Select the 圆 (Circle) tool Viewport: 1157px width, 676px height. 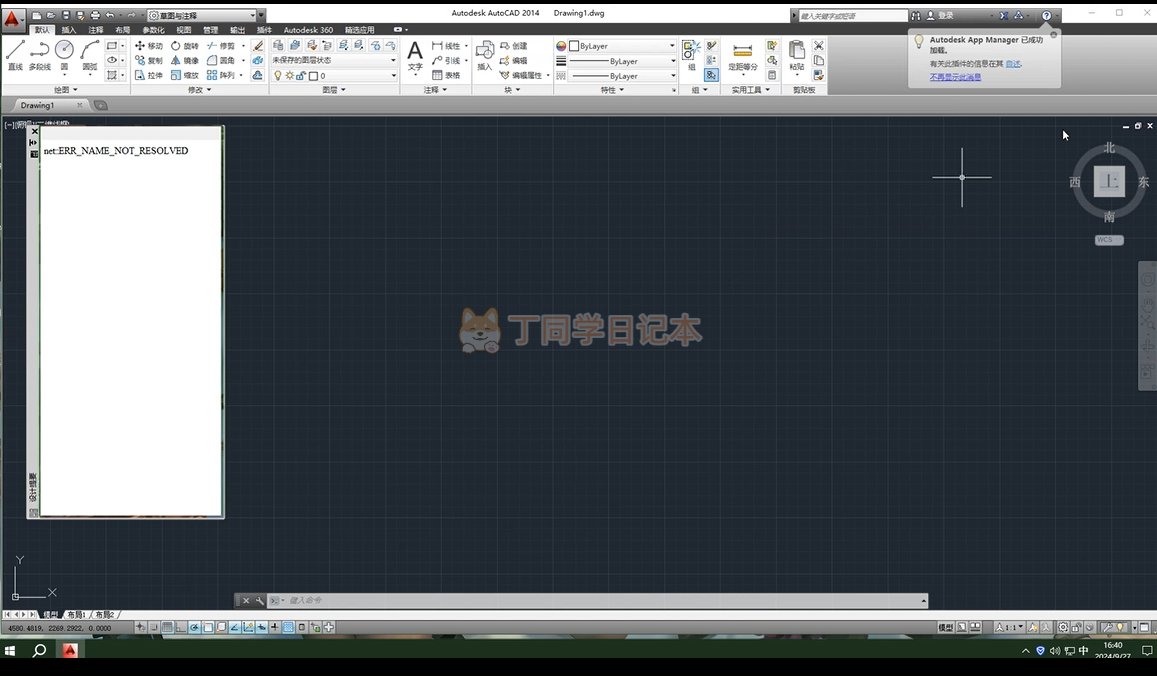[x=64, y=55]
